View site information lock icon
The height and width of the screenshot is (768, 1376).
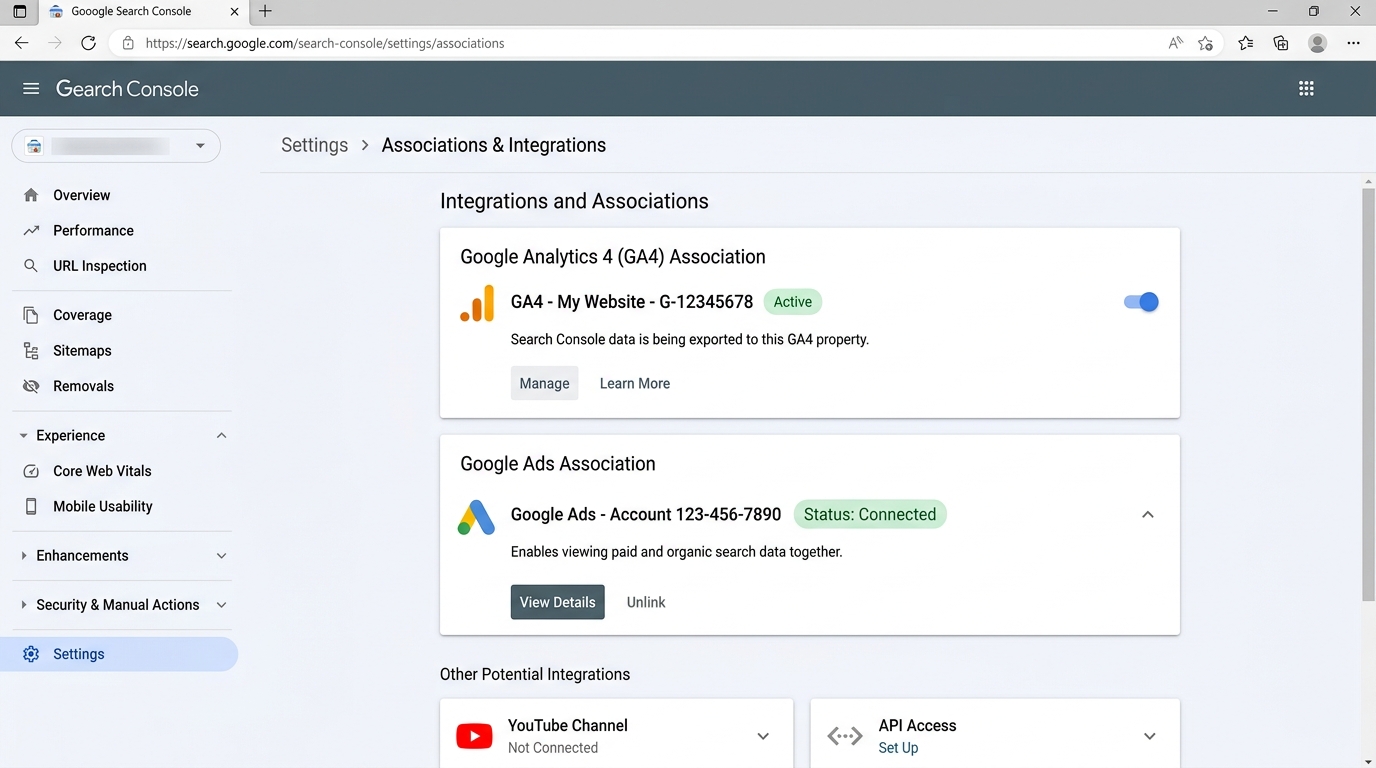(x=128, y=43)
